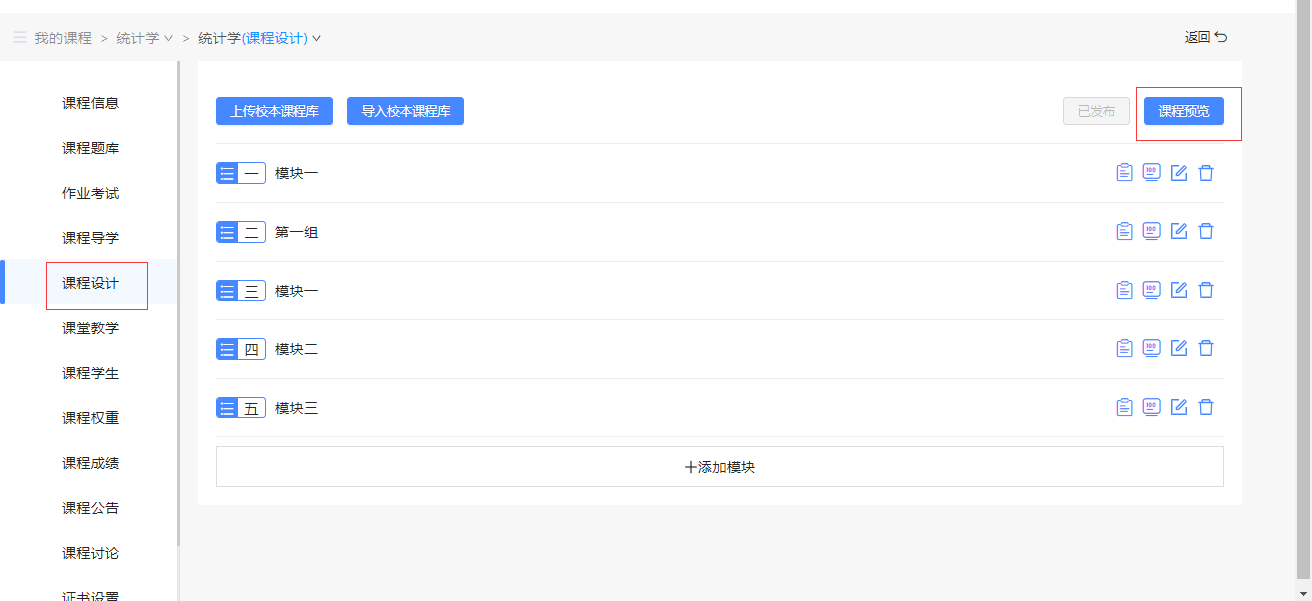The width and height of the screenshot is (1312, 601).
Task: Click the greyed 已发布 button
Action: click(1096, 111)
